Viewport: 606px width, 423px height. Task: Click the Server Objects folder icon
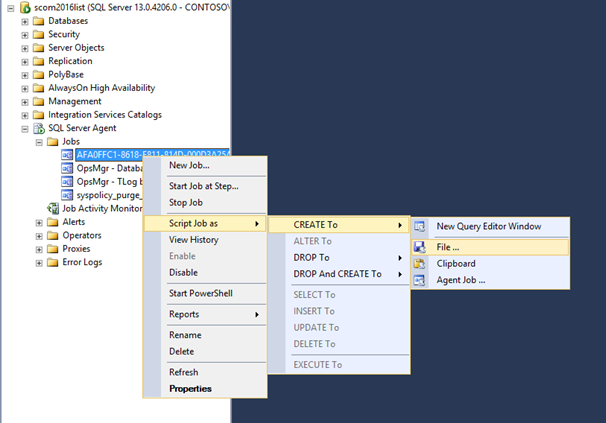38,48
